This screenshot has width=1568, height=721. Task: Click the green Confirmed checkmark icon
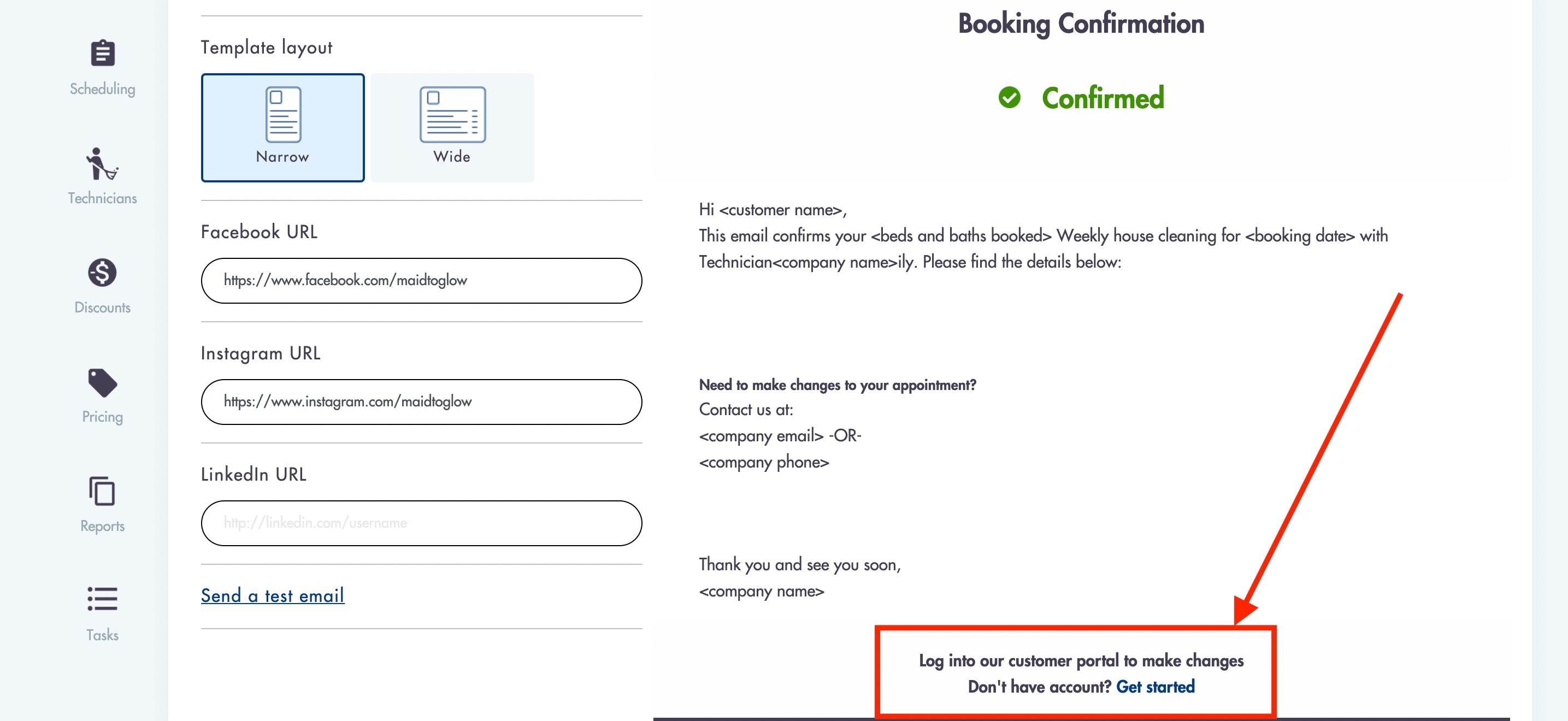(1009, 97)
